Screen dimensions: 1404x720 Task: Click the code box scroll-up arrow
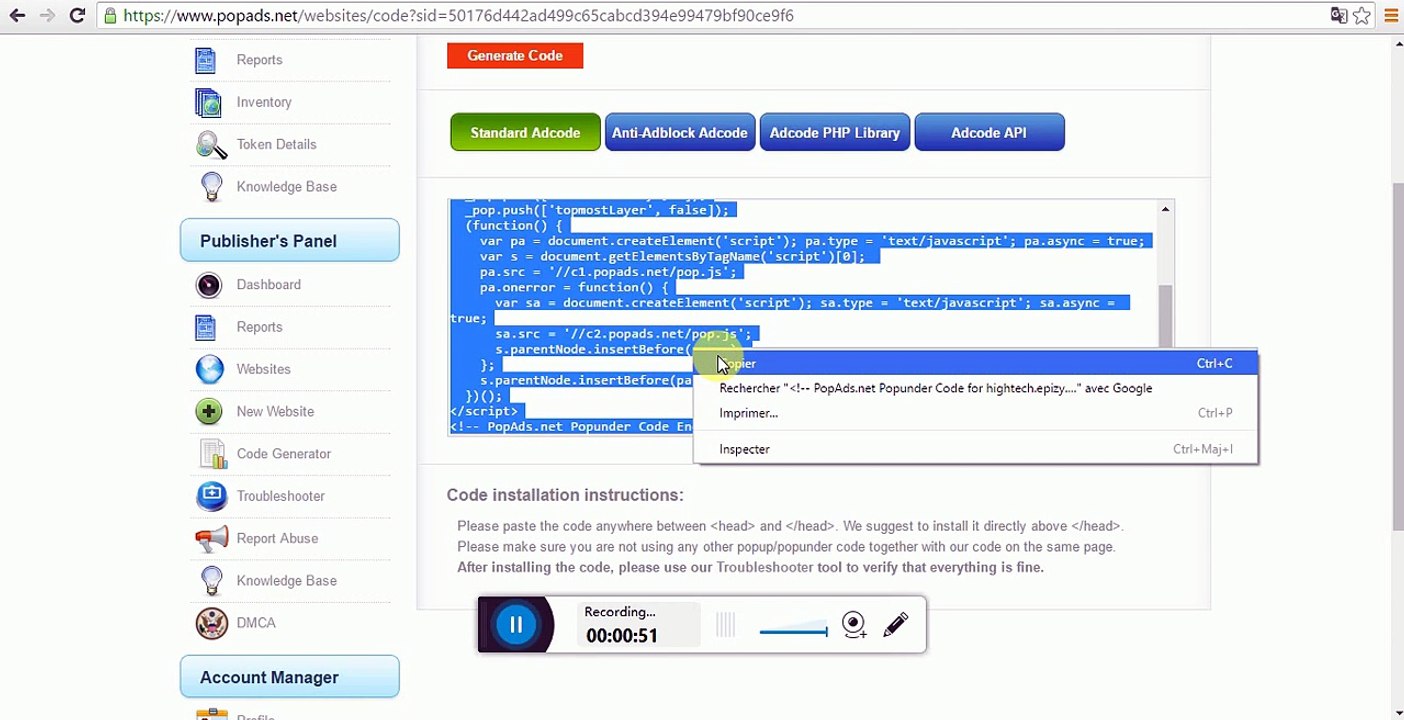(1165, 209)
